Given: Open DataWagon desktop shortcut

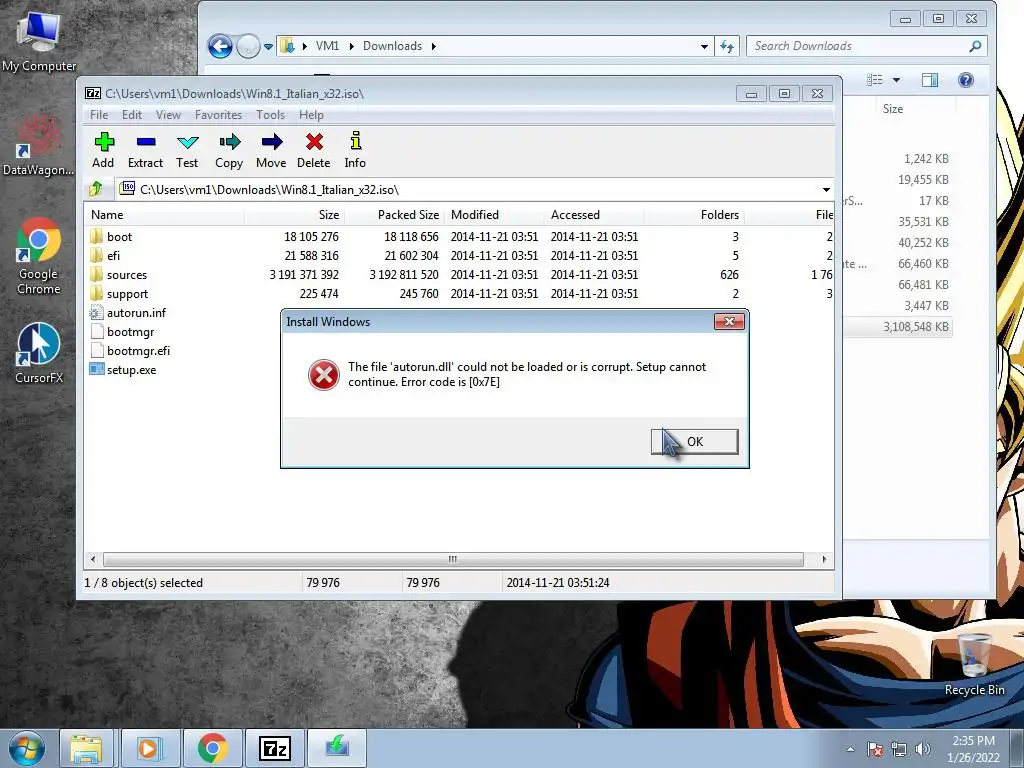Looking at the screenshot, I should [39, 145].
